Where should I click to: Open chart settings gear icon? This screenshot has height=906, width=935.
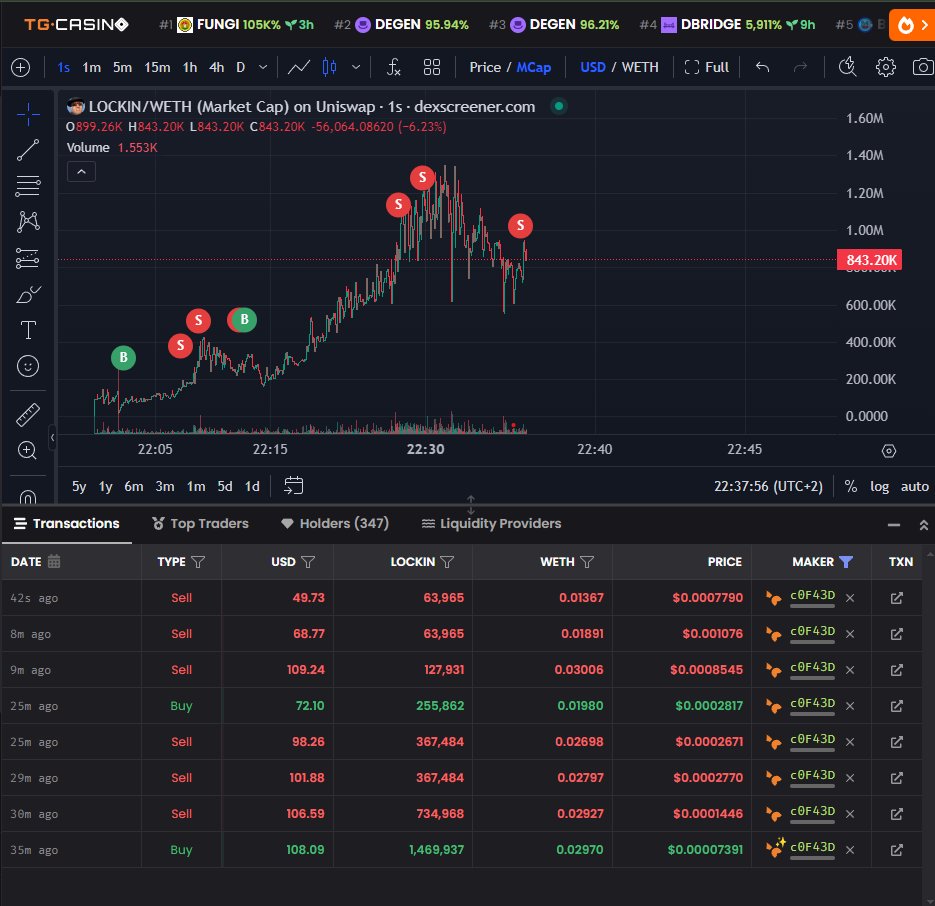pos(886,67)
